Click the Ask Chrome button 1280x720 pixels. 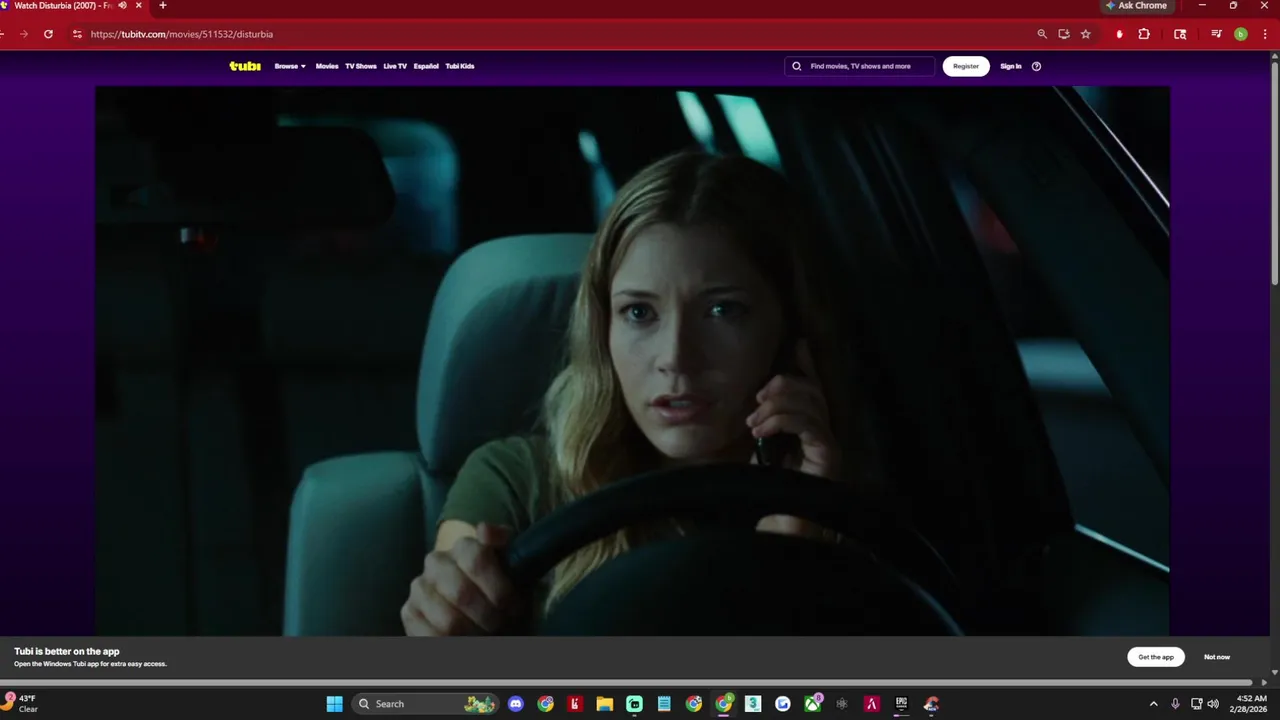point(1137,6)
